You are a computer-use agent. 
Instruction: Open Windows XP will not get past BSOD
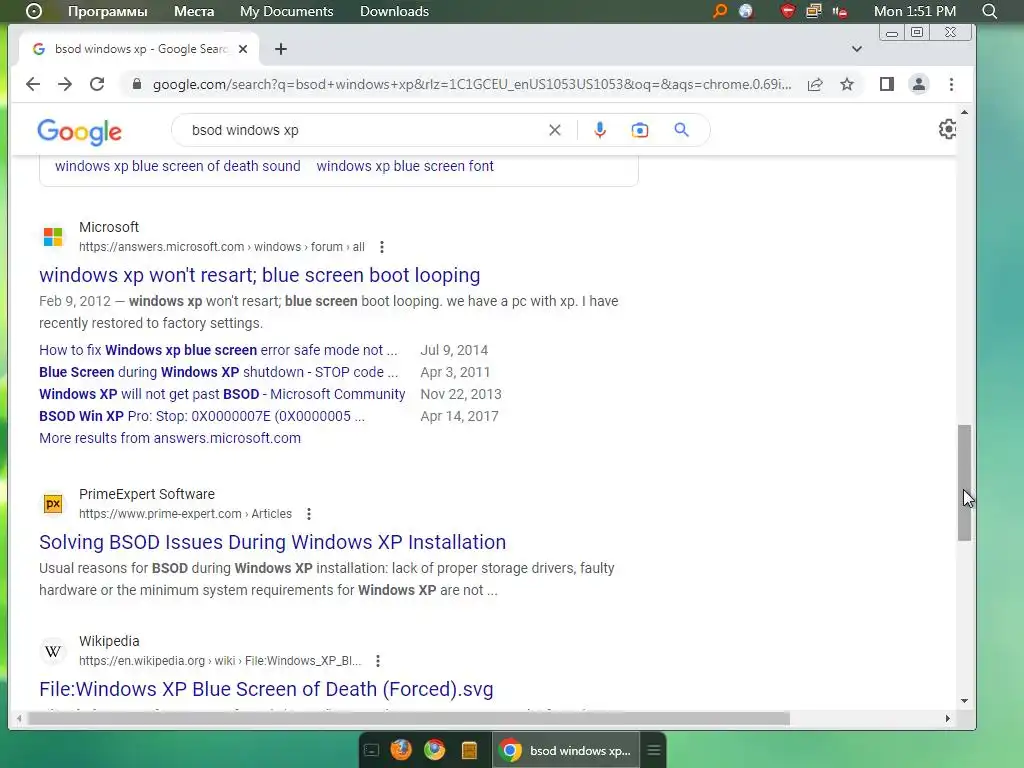(x=222, y=394)
